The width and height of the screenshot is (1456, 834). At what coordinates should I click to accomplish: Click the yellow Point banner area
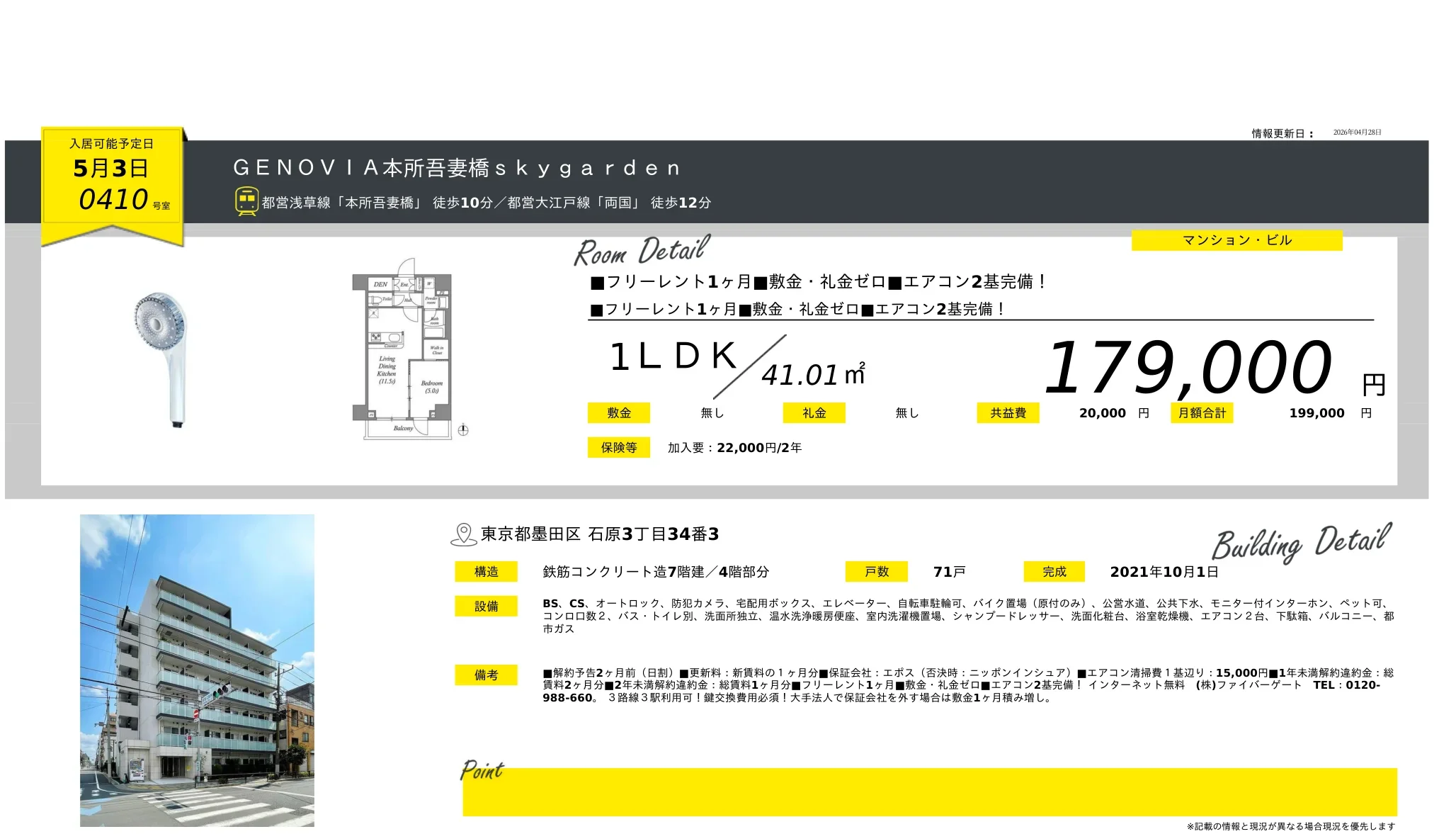pyautogui.click(x=929, y=792)
